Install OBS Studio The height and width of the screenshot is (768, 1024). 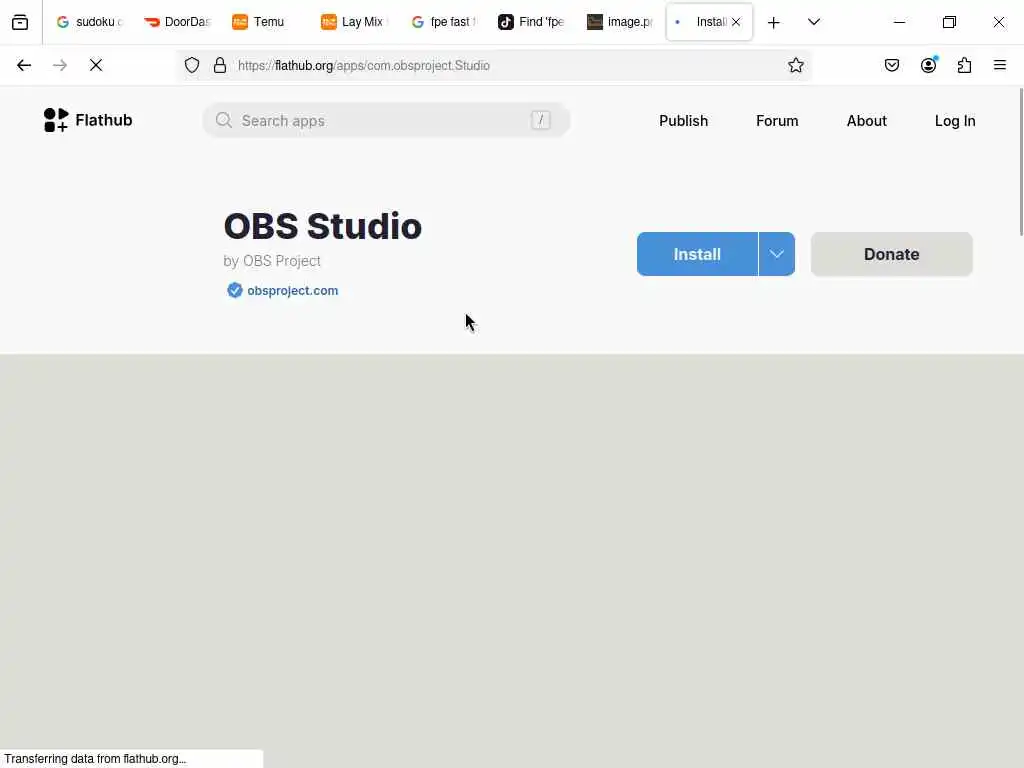[697, 254]
